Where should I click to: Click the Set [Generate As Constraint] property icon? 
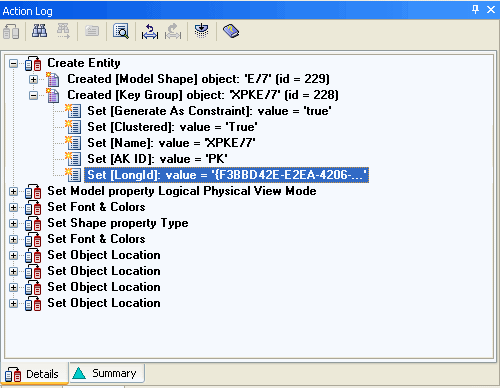pos(73,111)
